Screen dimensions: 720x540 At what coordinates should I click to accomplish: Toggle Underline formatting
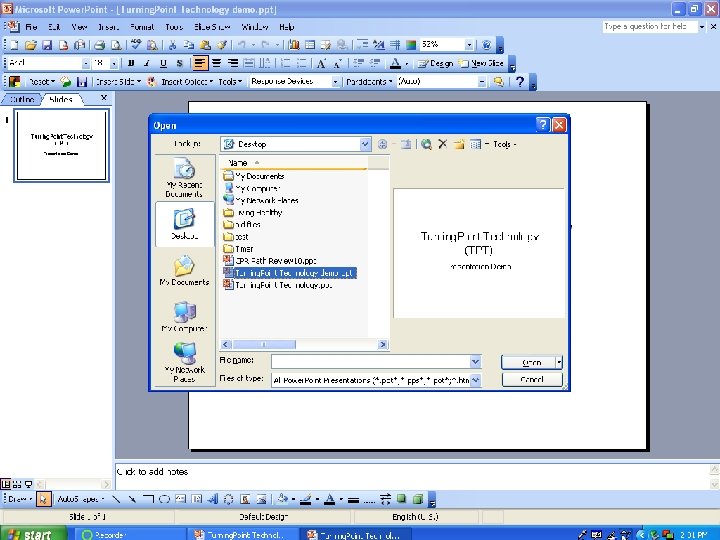click(x=163, y=63)
